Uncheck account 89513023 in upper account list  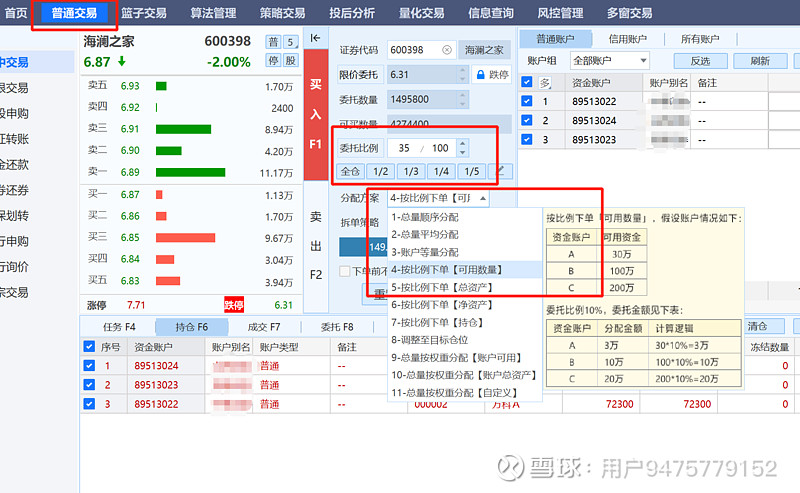(527, 139)
